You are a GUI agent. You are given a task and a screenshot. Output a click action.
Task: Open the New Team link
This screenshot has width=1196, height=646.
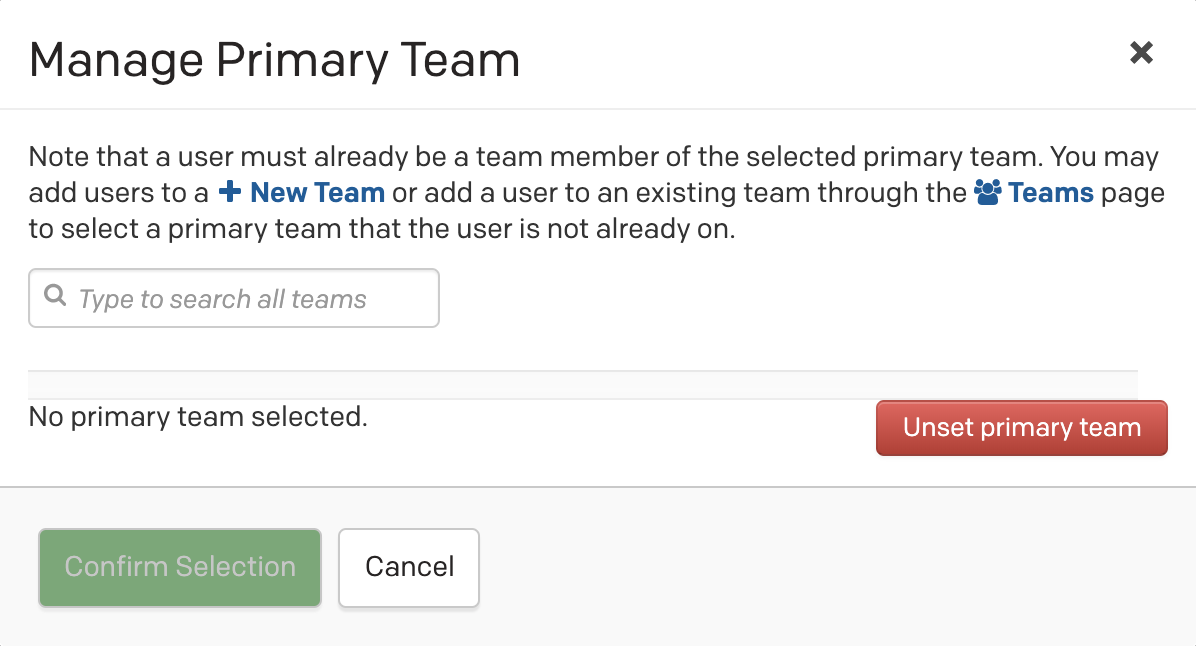(317, 192)
